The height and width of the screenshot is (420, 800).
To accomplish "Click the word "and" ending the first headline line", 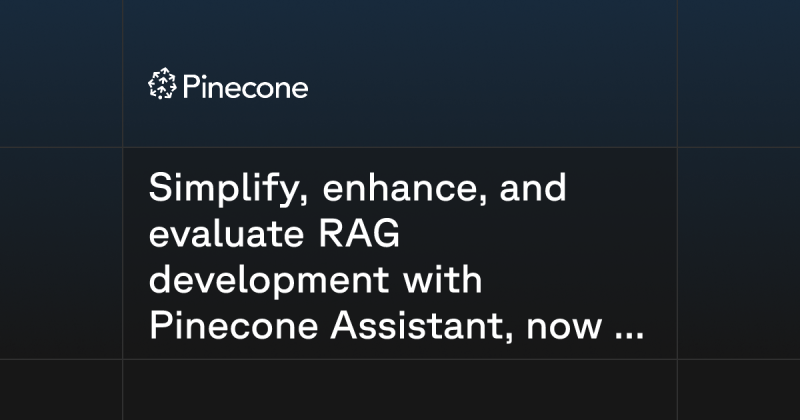I will [533, 187].
